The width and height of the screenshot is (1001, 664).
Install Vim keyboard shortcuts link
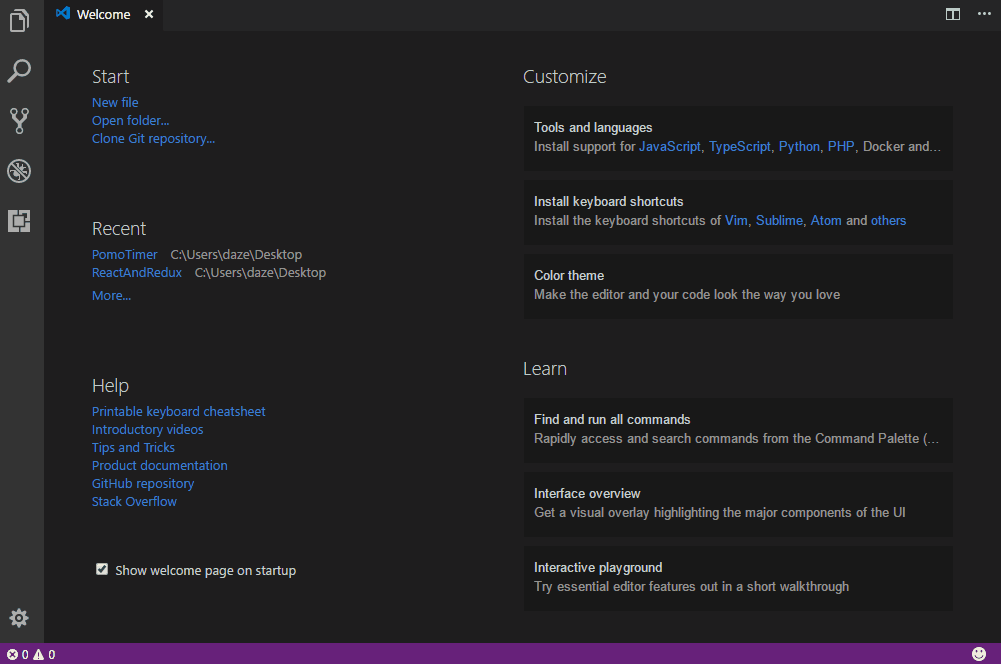pyautogui.click(x=736, y=220)
